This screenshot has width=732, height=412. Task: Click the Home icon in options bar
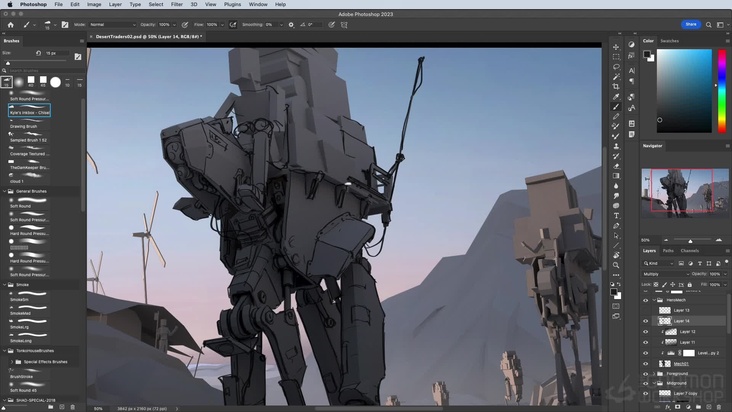[x=11, y=25]
